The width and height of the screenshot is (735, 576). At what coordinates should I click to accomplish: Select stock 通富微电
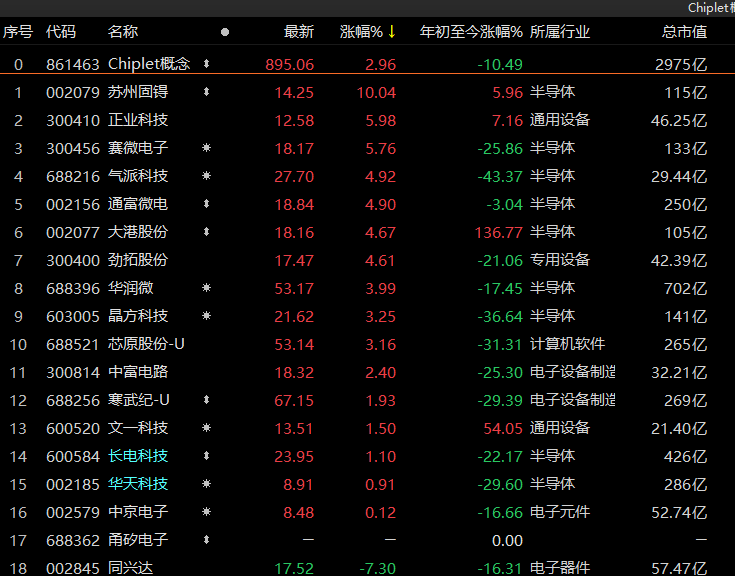coord(138,204)
